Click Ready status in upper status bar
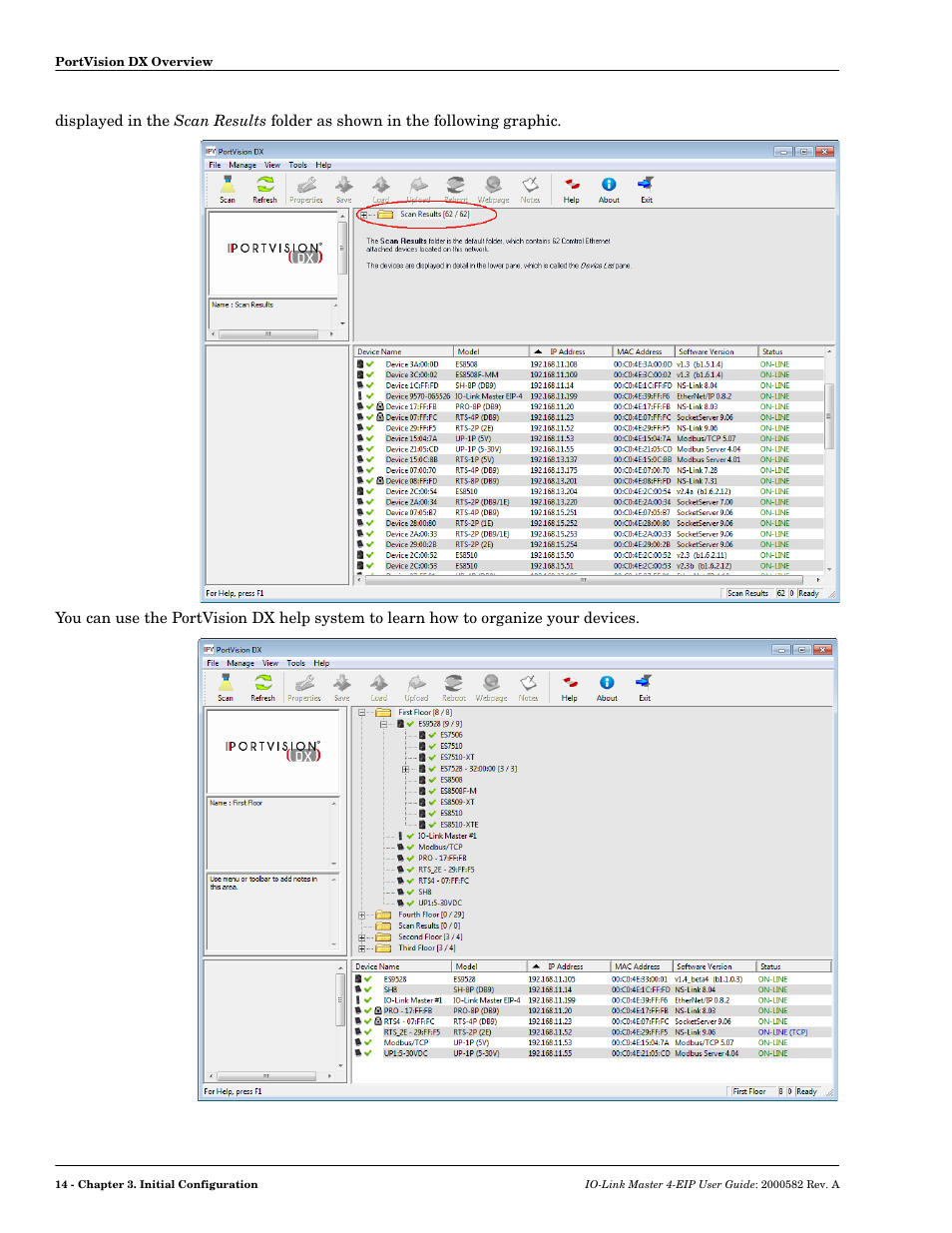 coord(809,594)
